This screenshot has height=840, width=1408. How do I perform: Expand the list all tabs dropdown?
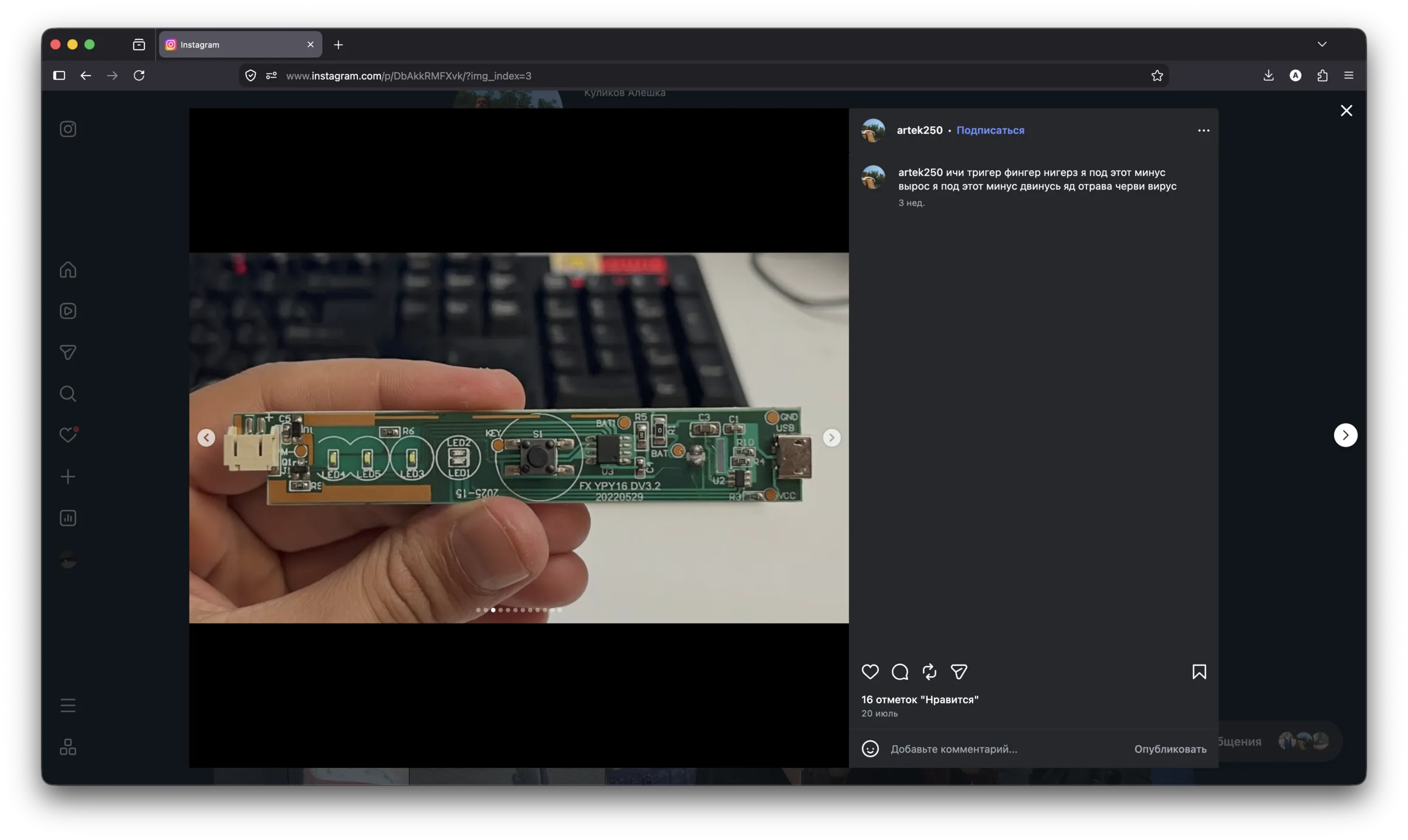tap(1322, 45)
